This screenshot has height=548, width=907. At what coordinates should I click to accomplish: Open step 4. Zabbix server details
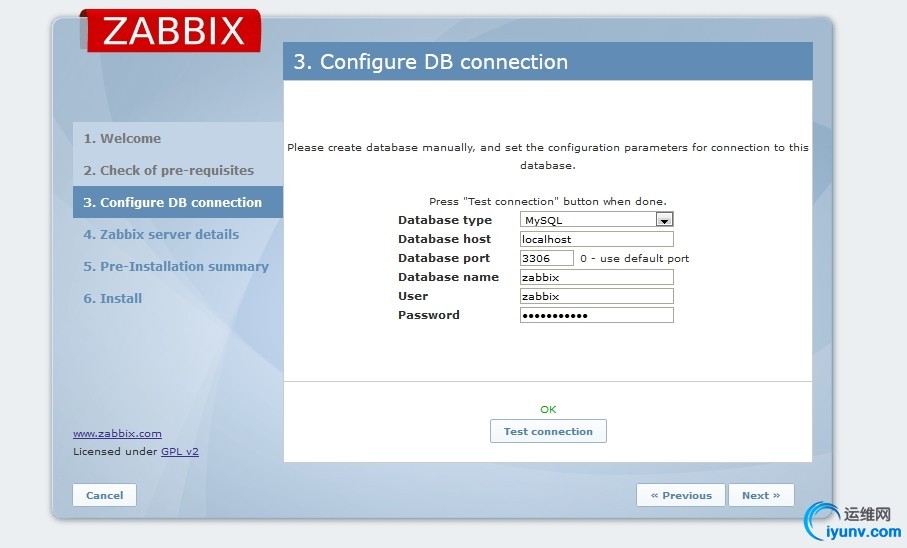coord(161,234)
